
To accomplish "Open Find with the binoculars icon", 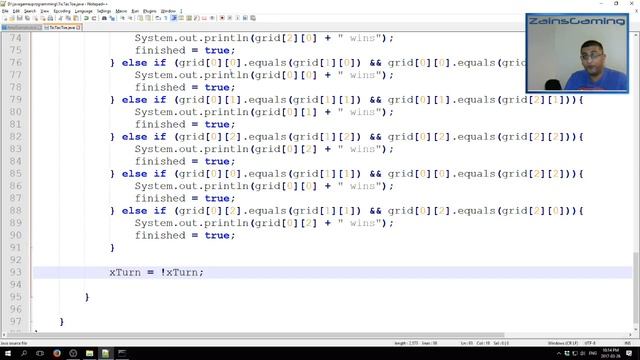I will pos(104,18).
